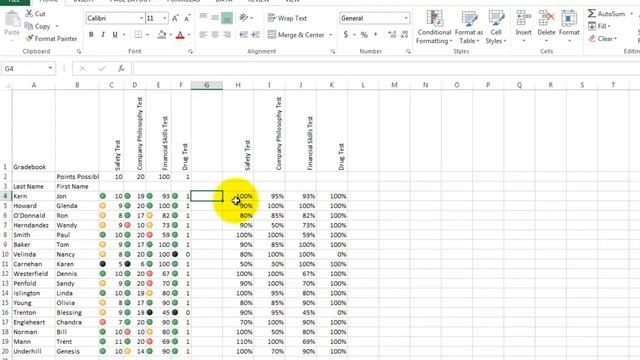The width and height of the screenshot is (640, 360).
Task: Toggle Middle Align vertical alignment
Action: [215, 18]
